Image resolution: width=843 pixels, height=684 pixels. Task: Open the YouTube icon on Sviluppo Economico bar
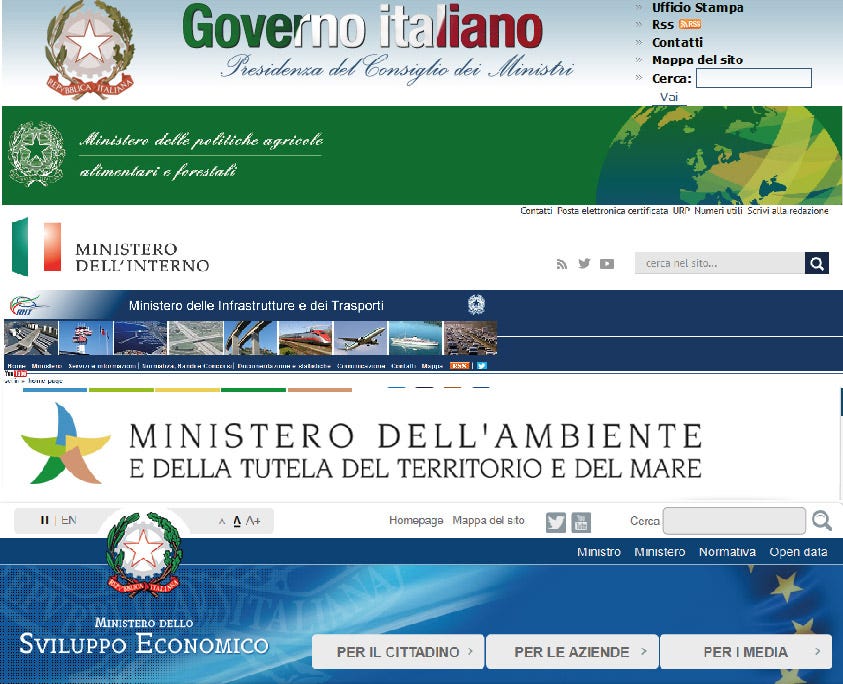[581, 522]
